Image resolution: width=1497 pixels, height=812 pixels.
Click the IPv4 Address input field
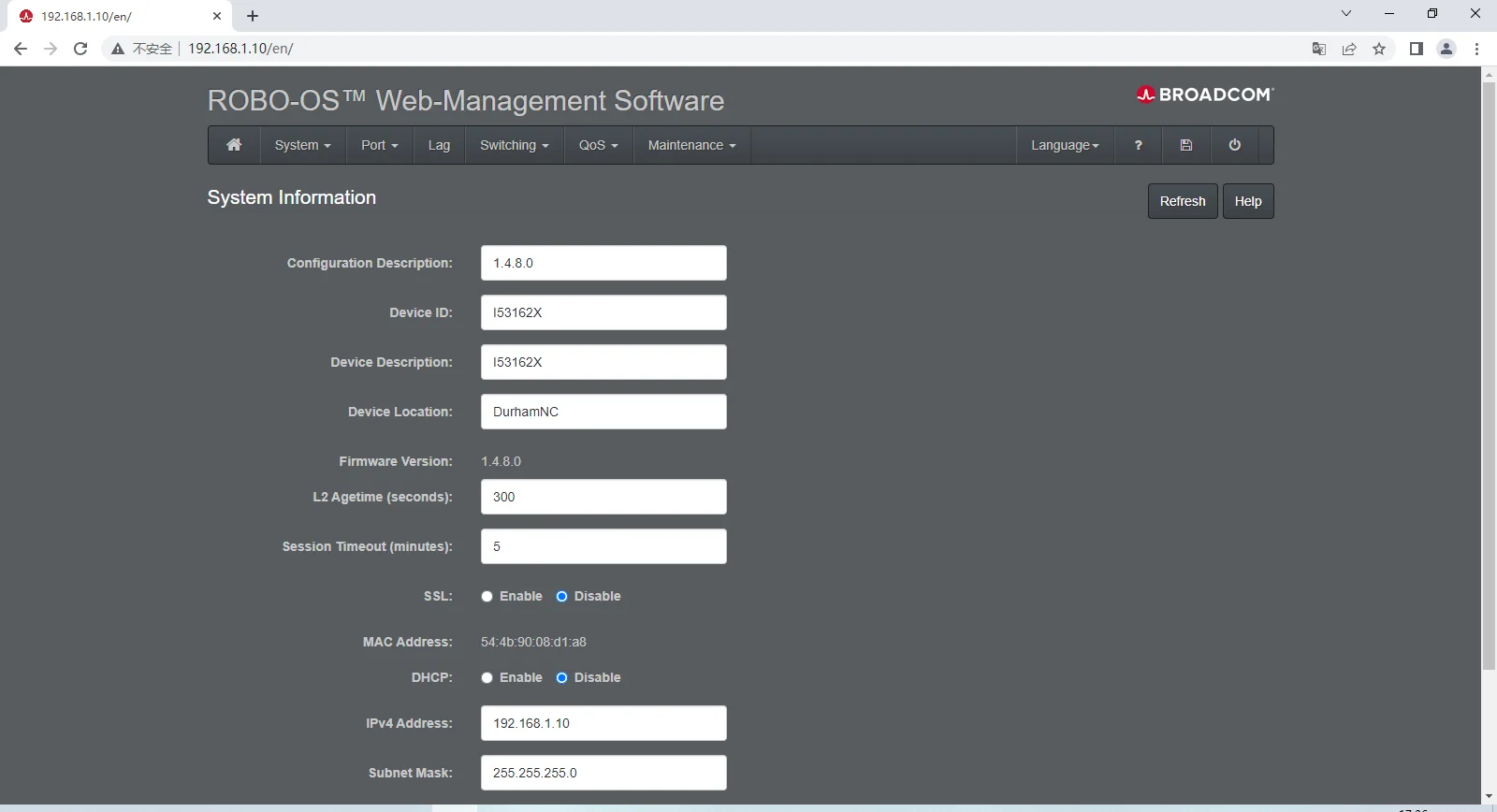coord(603,723)
